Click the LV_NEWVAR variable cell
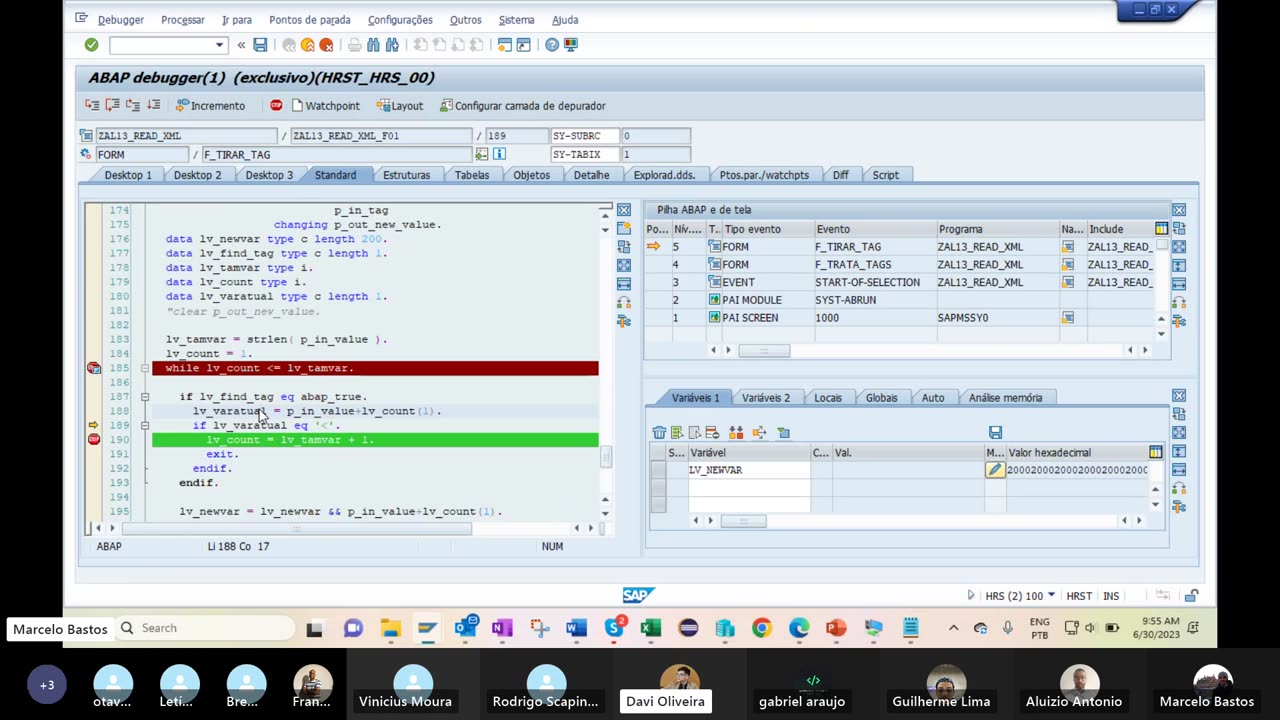Screen dimensions: 1280x720 [748, 470]
